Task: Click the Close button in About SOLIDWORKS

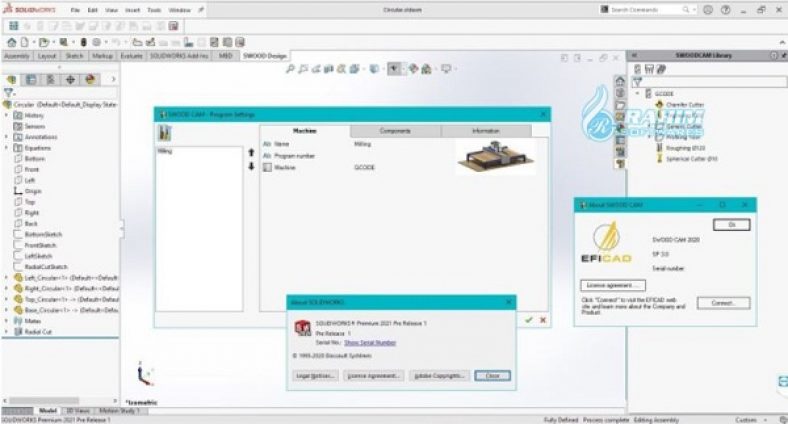Action: pos(492,376)
